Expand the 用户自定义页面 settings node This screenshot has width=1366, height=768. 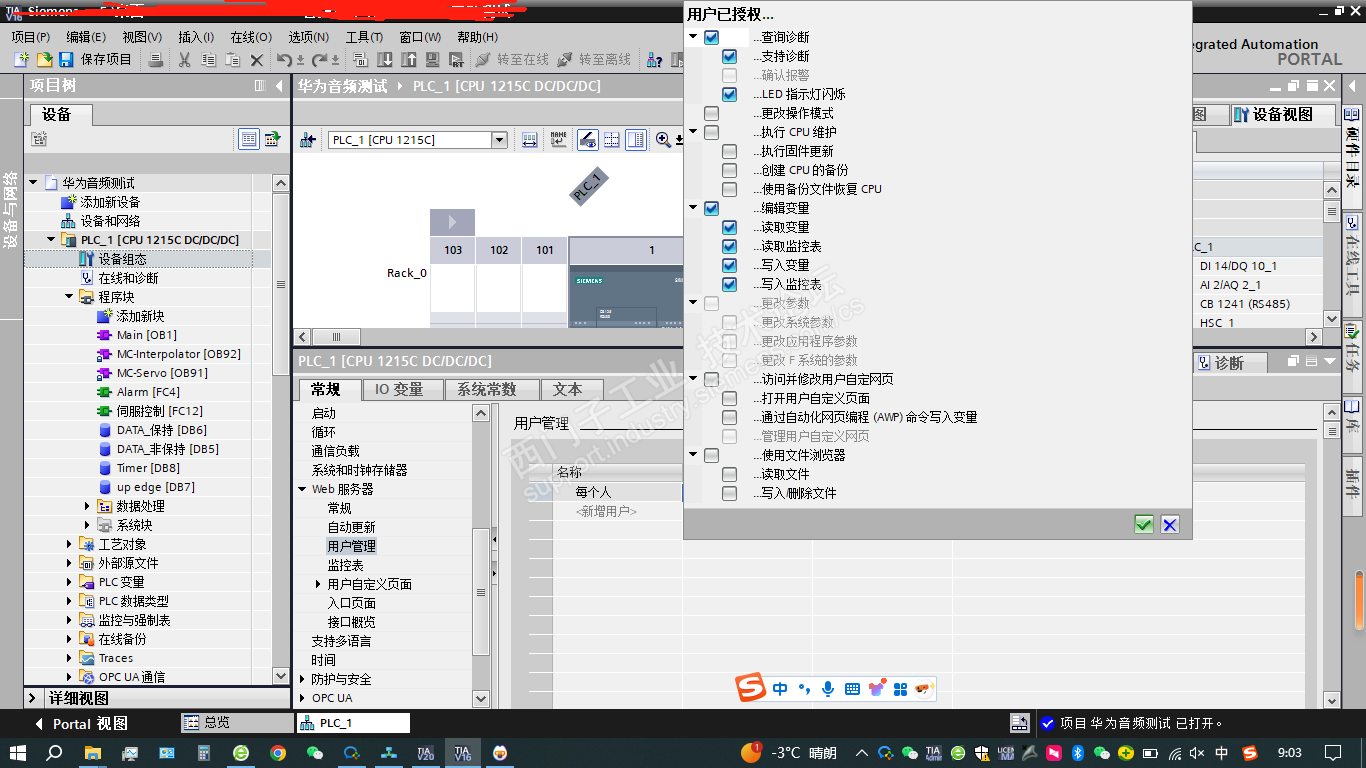point(318,584)
